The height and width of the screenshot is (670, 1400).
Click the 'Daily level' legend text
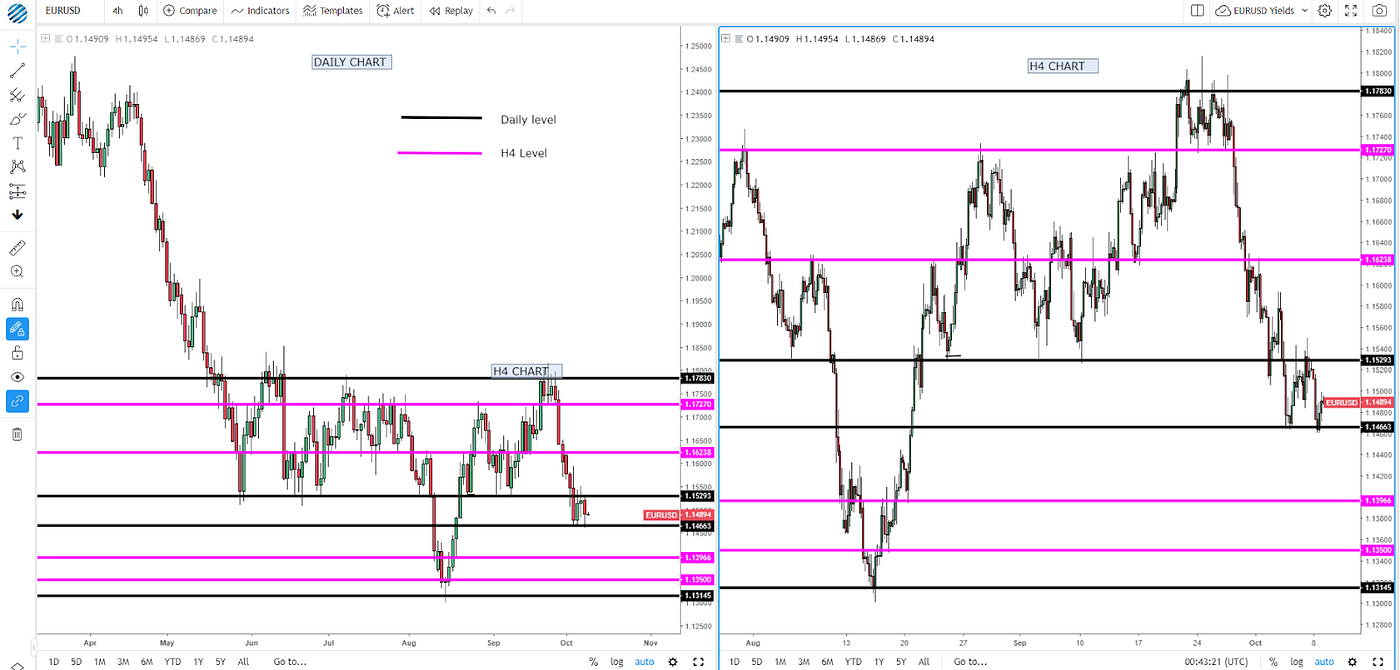pos(528,120)
